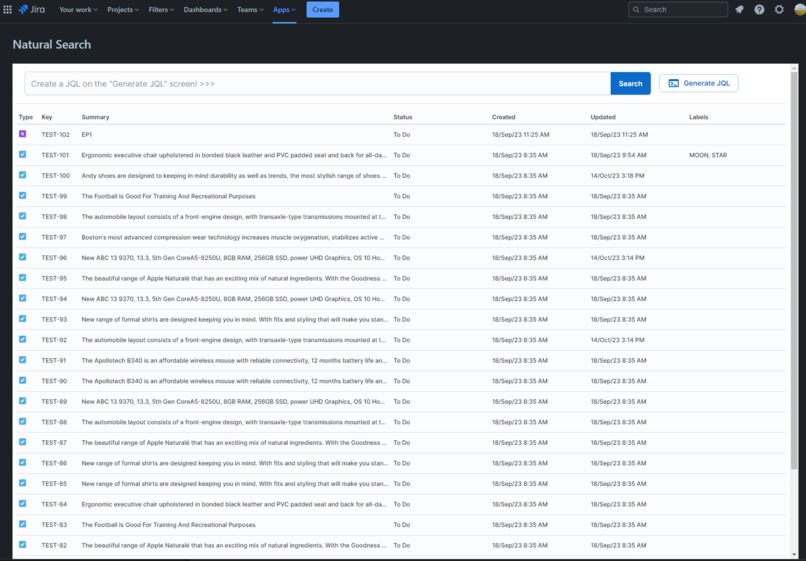Open the Generate JQL screen

699,83
